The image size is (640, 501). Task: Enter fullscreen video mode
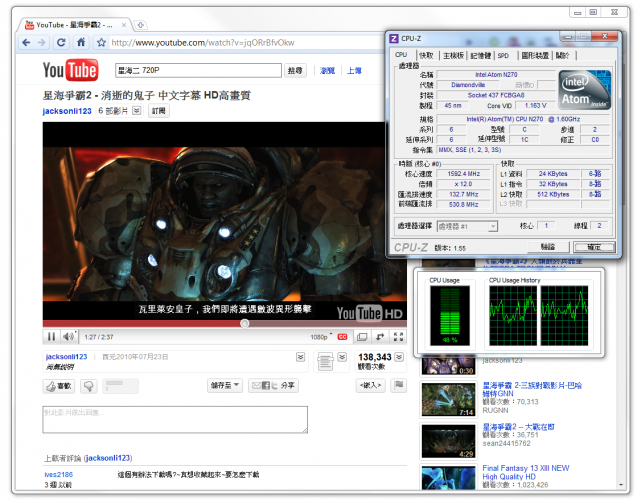pyautogui.click(x=398, y=337)
